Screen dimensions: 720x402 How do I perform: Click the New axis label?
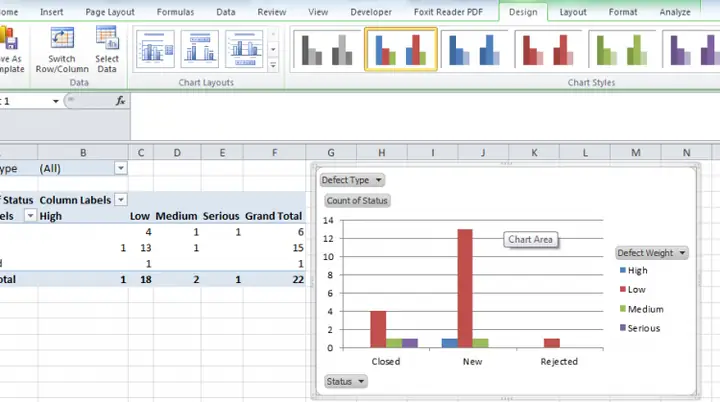(x=472, y=362)
